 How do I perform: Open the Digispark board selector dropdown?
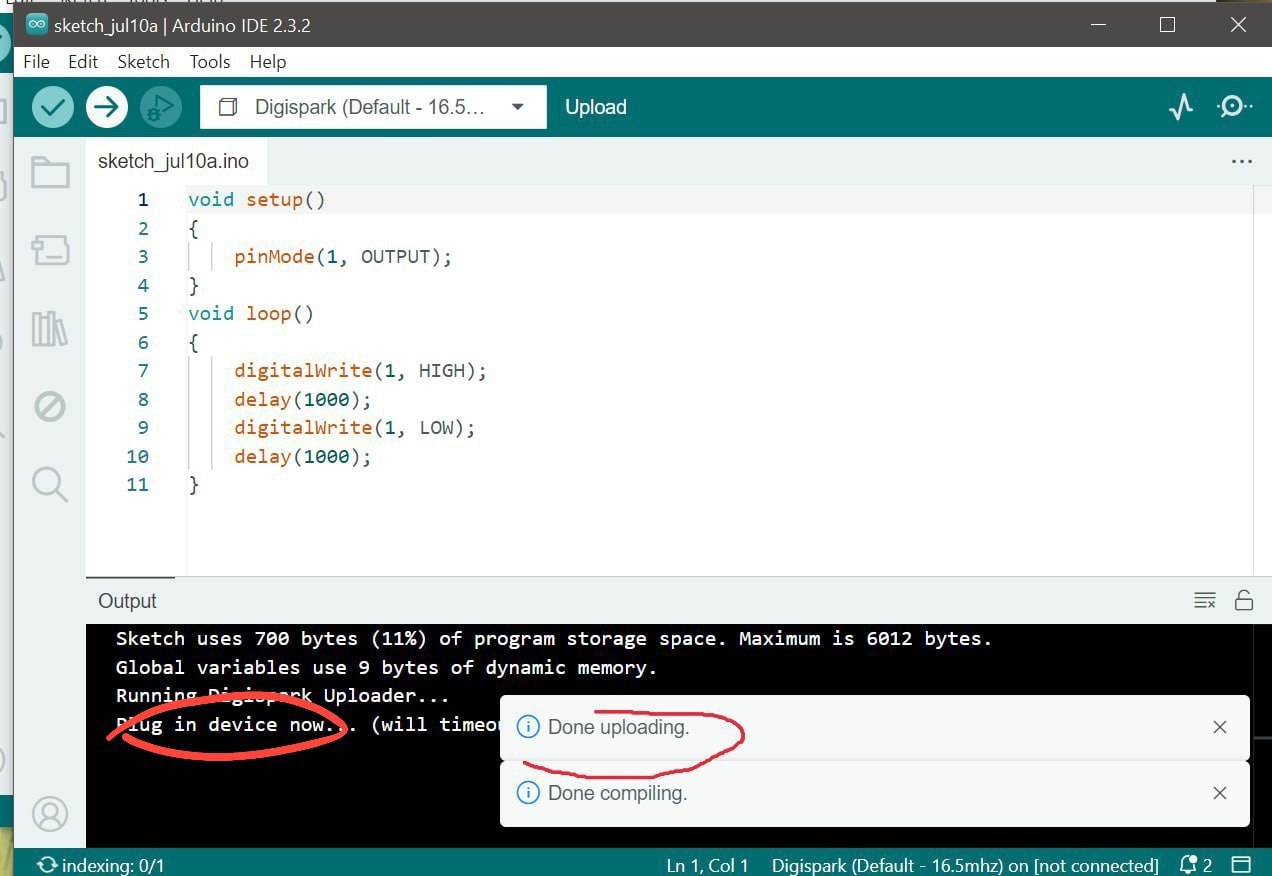(373, 107)
